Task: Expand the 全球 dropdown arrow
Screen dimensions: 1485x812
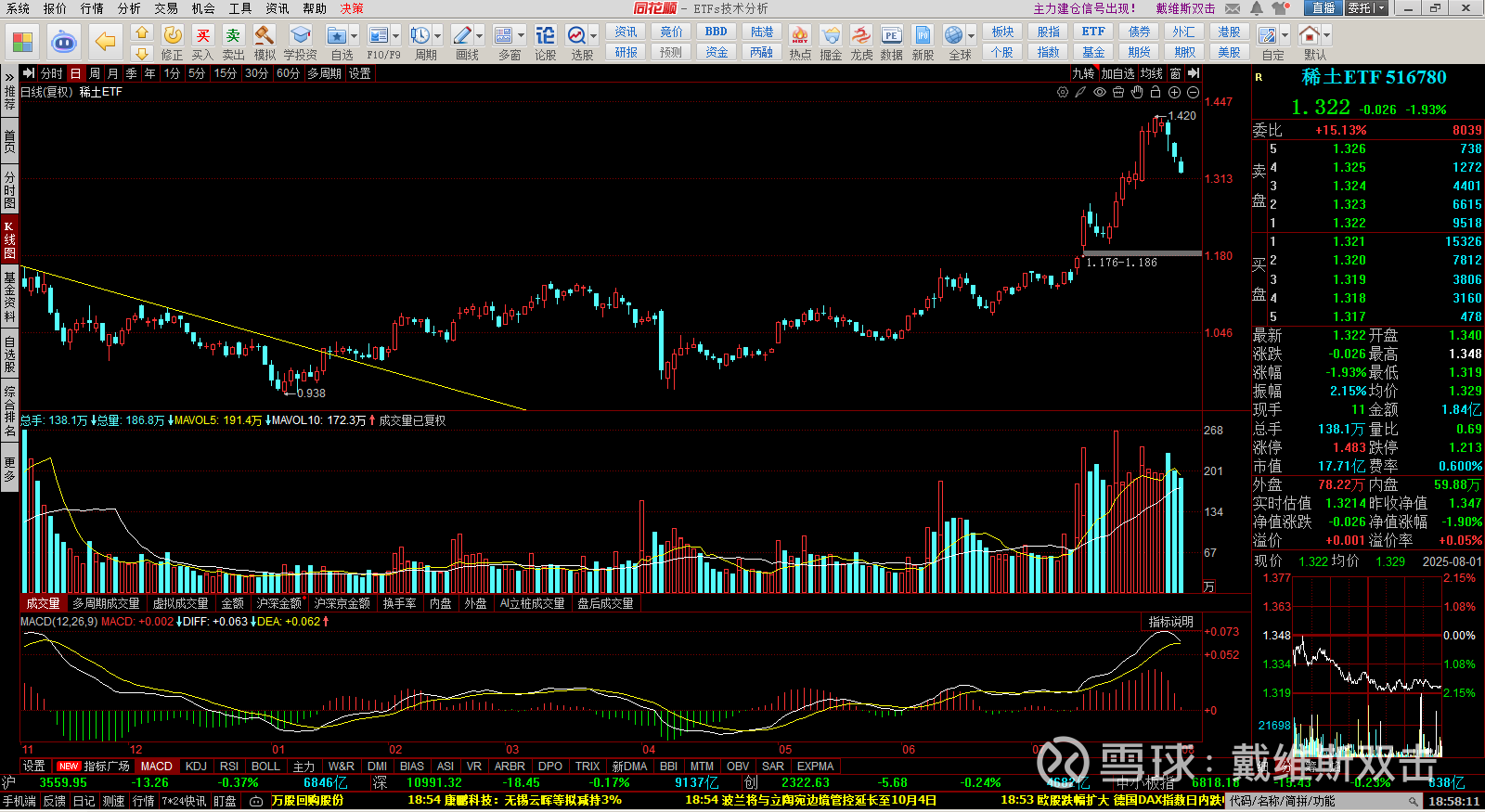Action: click(971, 36)
